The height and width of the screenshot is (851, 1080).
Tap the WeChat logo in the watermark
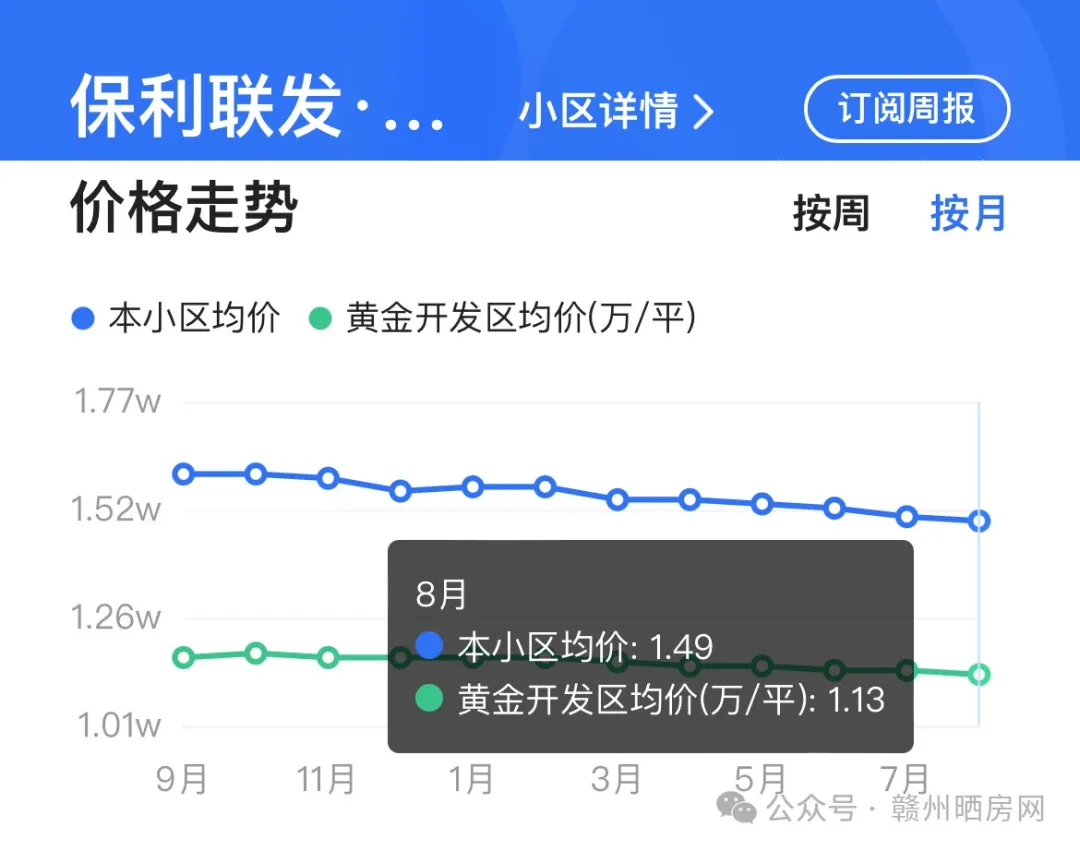[736, 808]
